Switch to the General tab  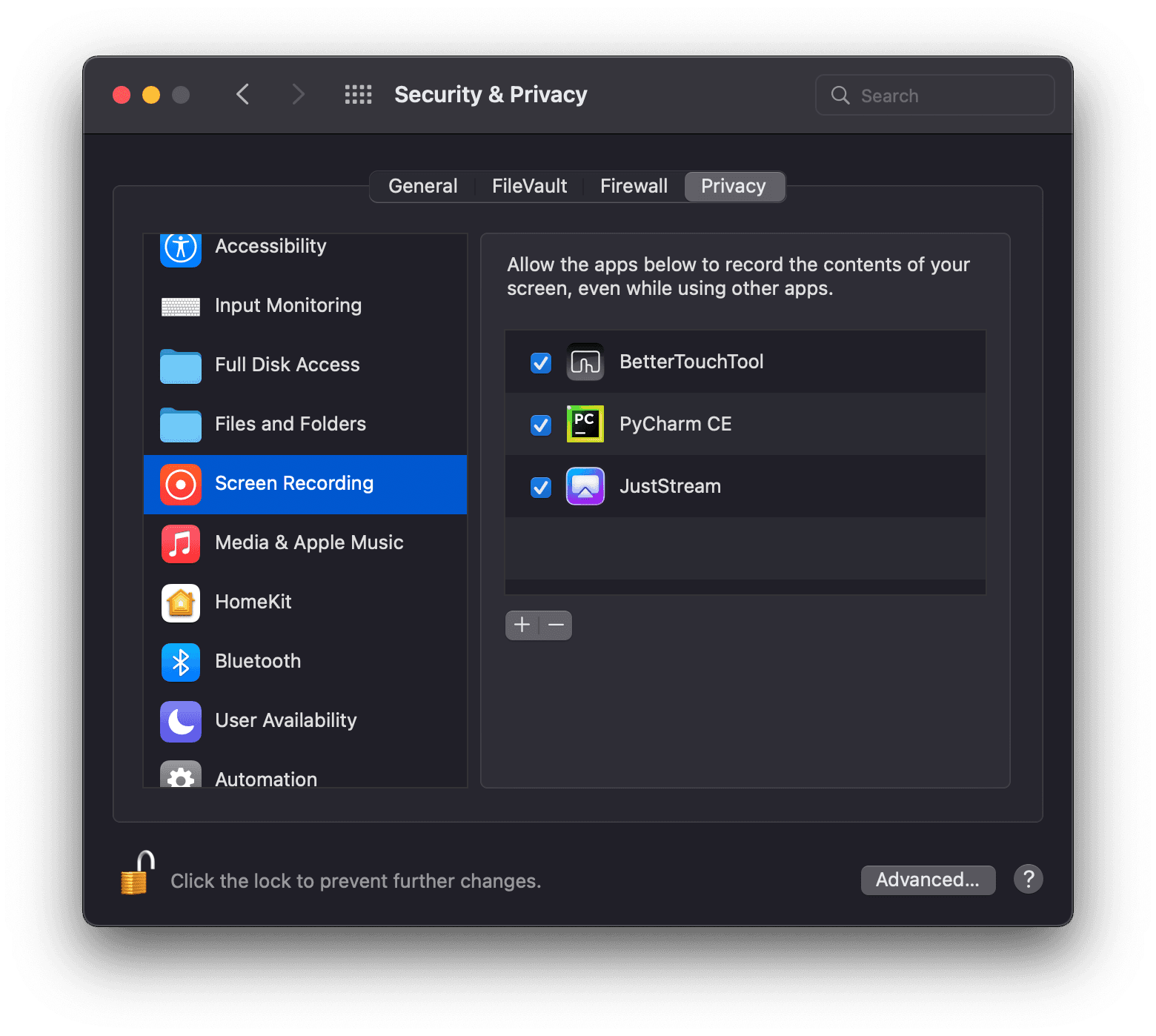423,186
